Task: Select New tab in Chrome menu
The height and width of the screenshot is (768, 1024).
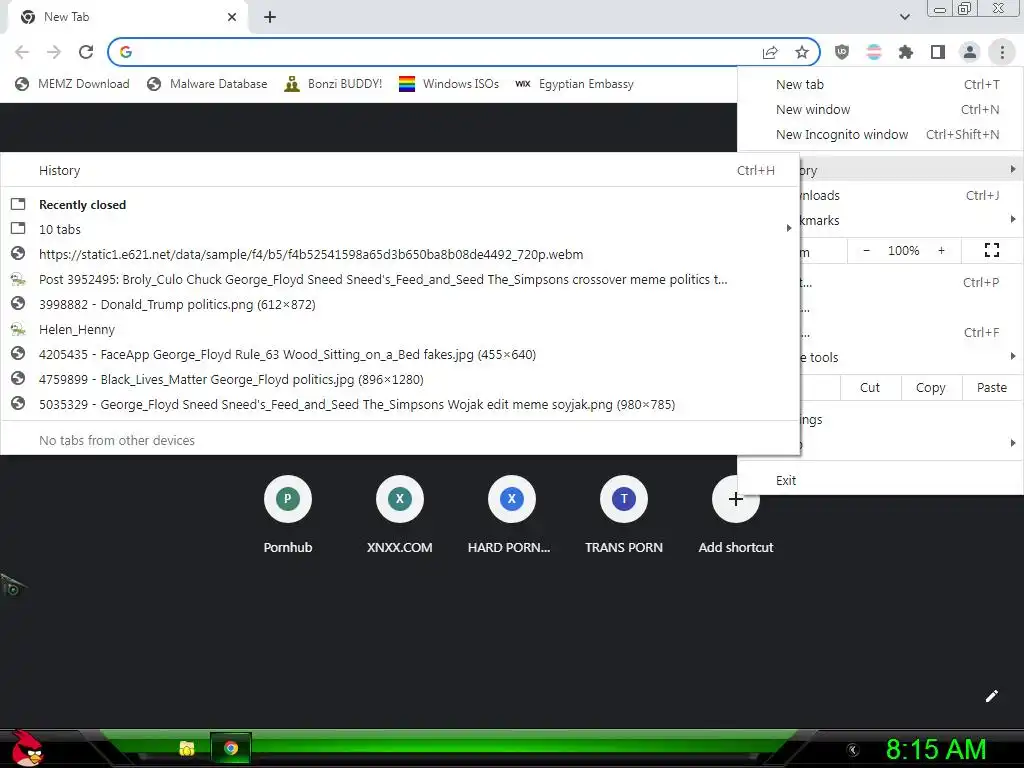Action: pos(880,84)
